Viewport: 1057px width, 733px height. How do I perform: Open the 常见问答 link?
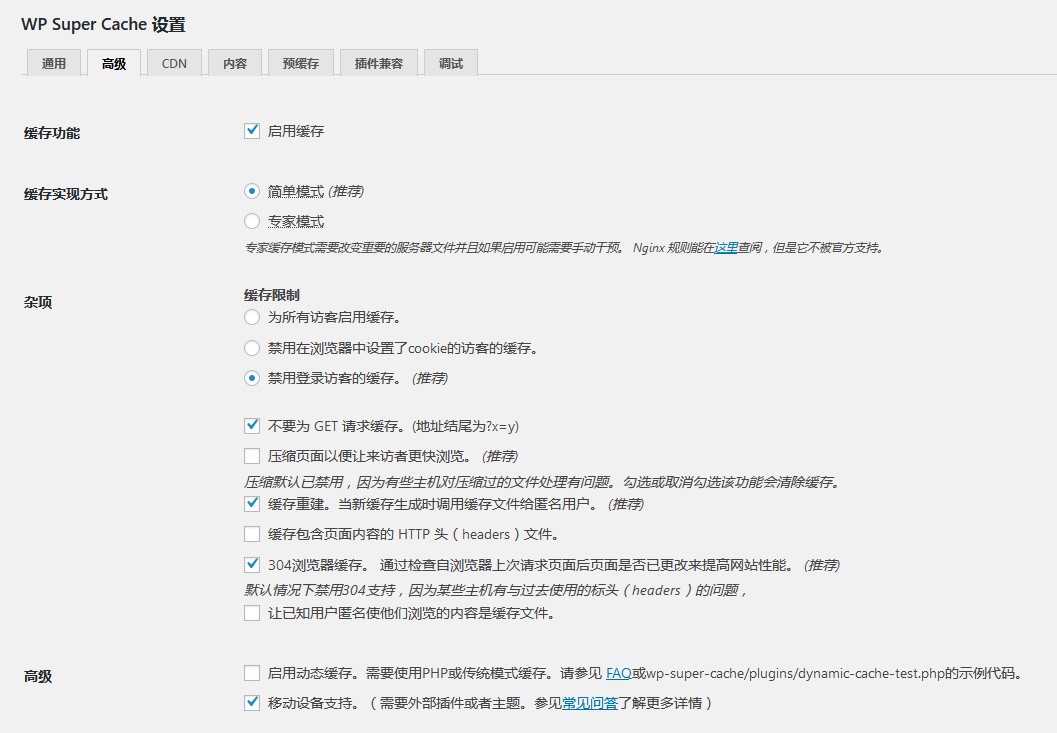point(590,703)
